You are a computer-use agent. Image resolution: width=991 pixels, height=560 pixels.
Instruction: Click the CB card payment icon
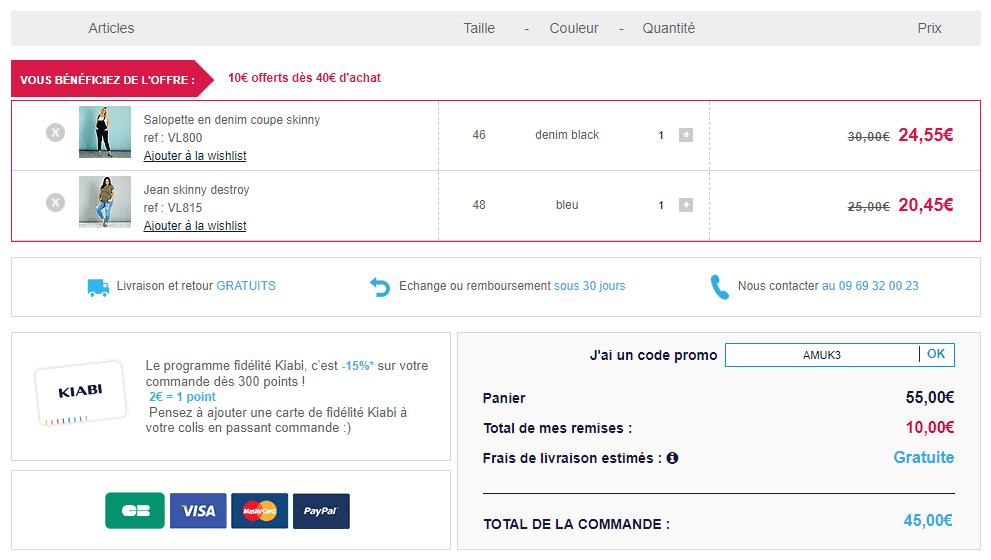135,511
